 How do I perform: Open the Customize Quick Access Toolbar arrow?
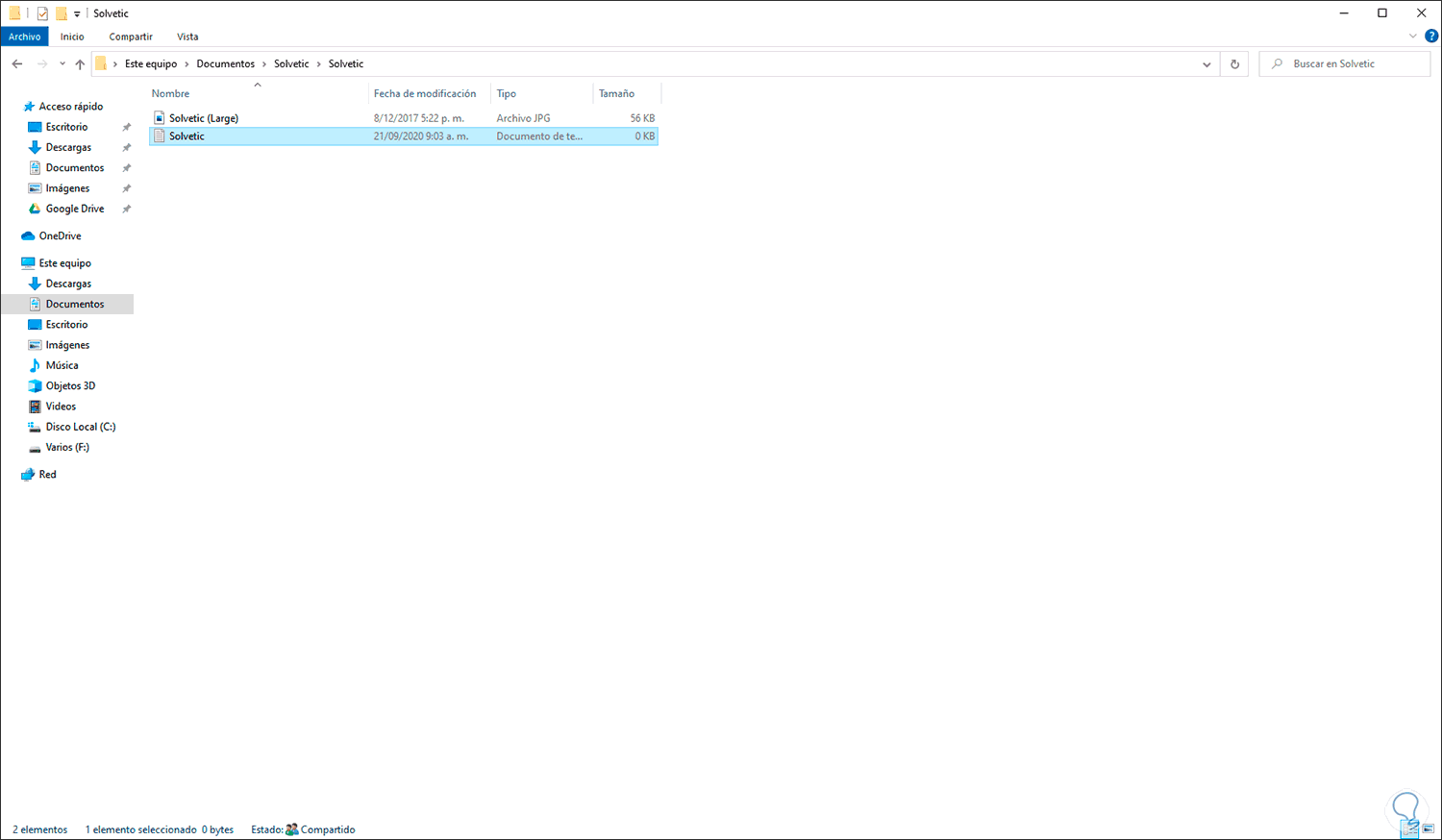(77, 14)
